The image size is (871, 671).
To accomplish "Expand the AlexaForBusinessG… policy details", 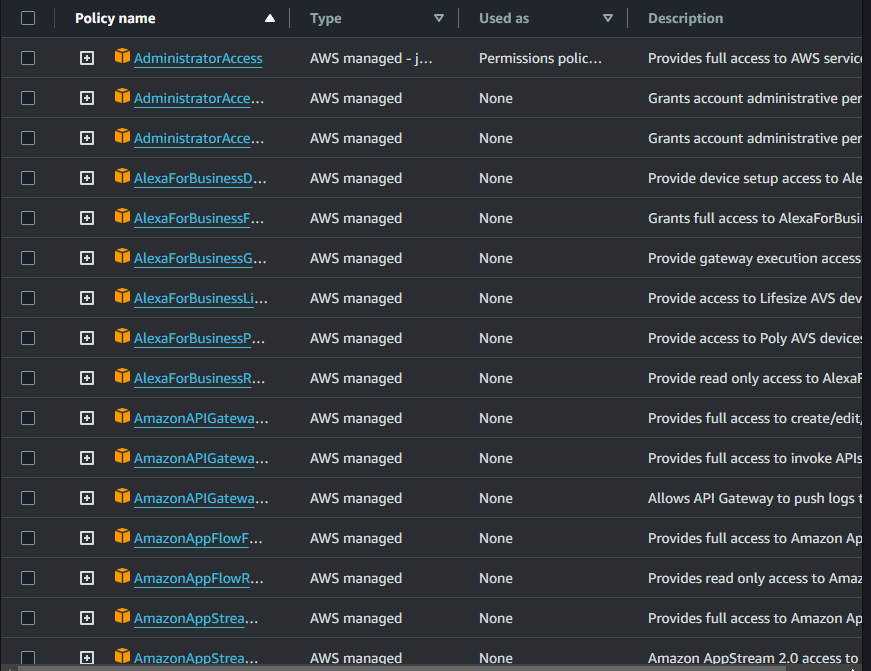I will click(87, 258).
